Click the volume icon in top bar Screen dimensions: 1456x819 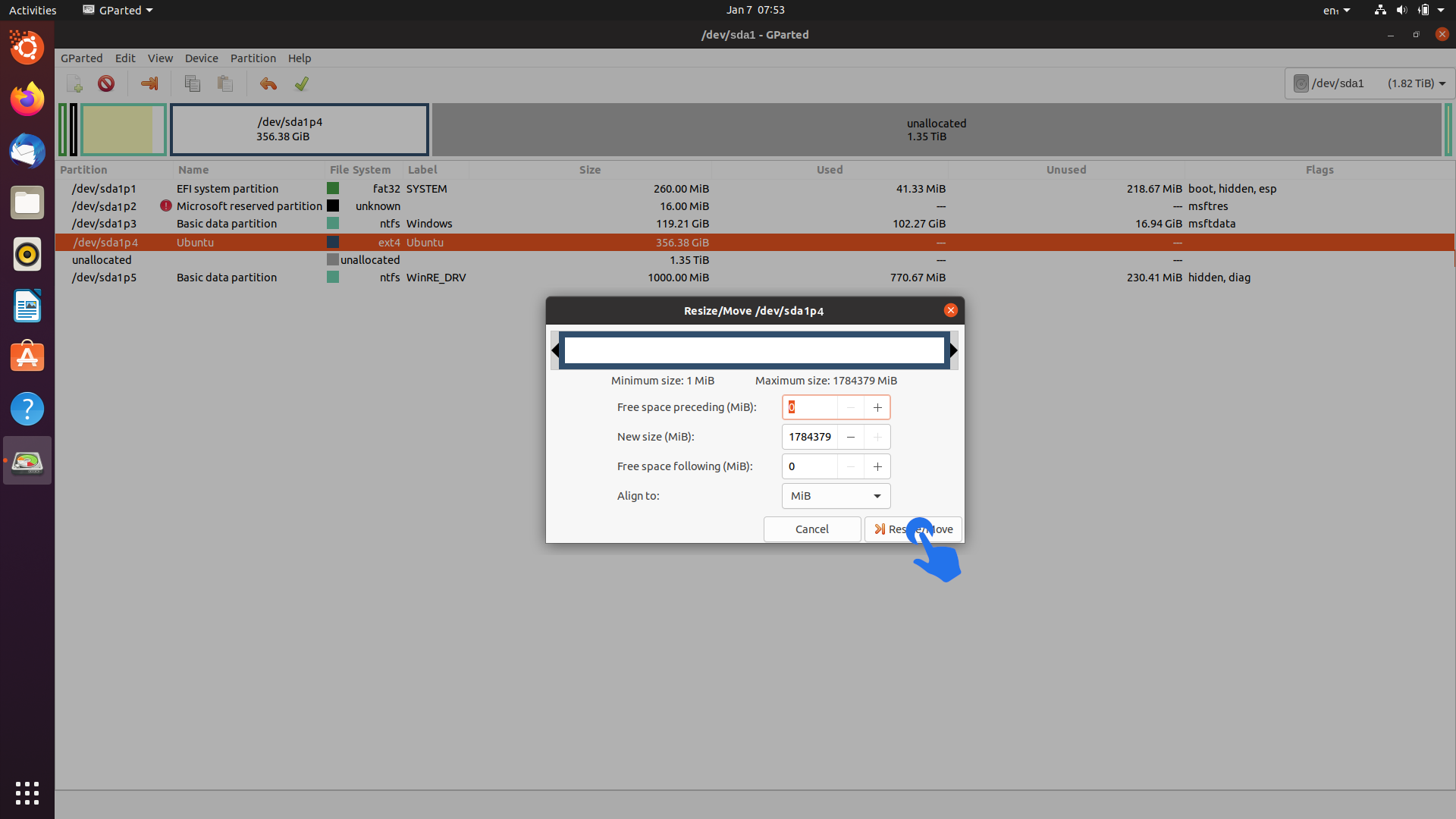click(1401, 10)
